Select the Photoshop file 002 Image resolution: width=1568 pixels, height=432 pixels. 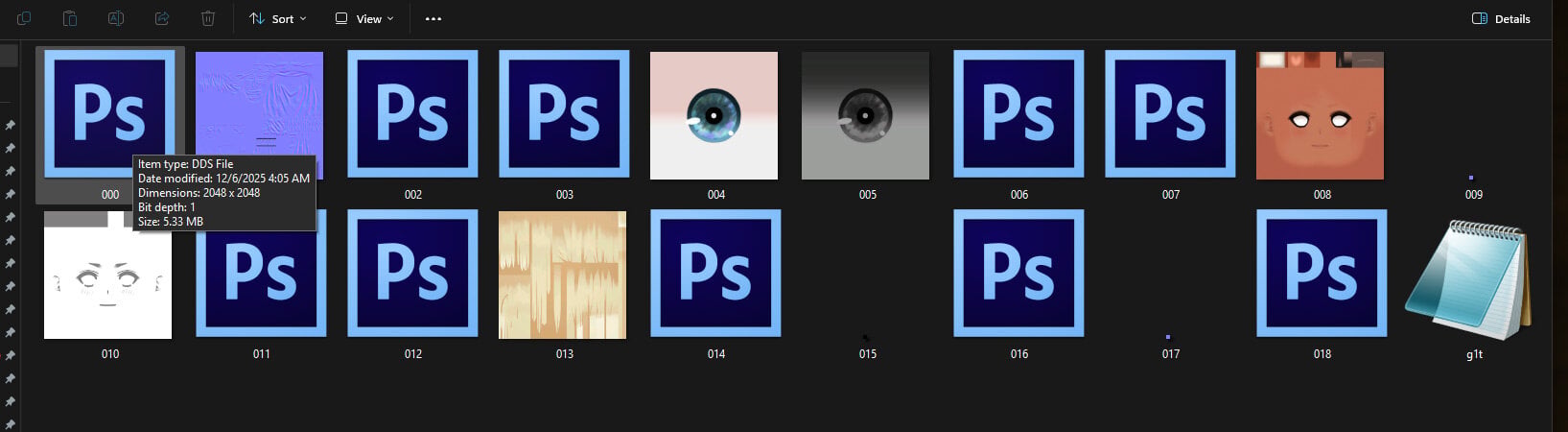(412, 115)
